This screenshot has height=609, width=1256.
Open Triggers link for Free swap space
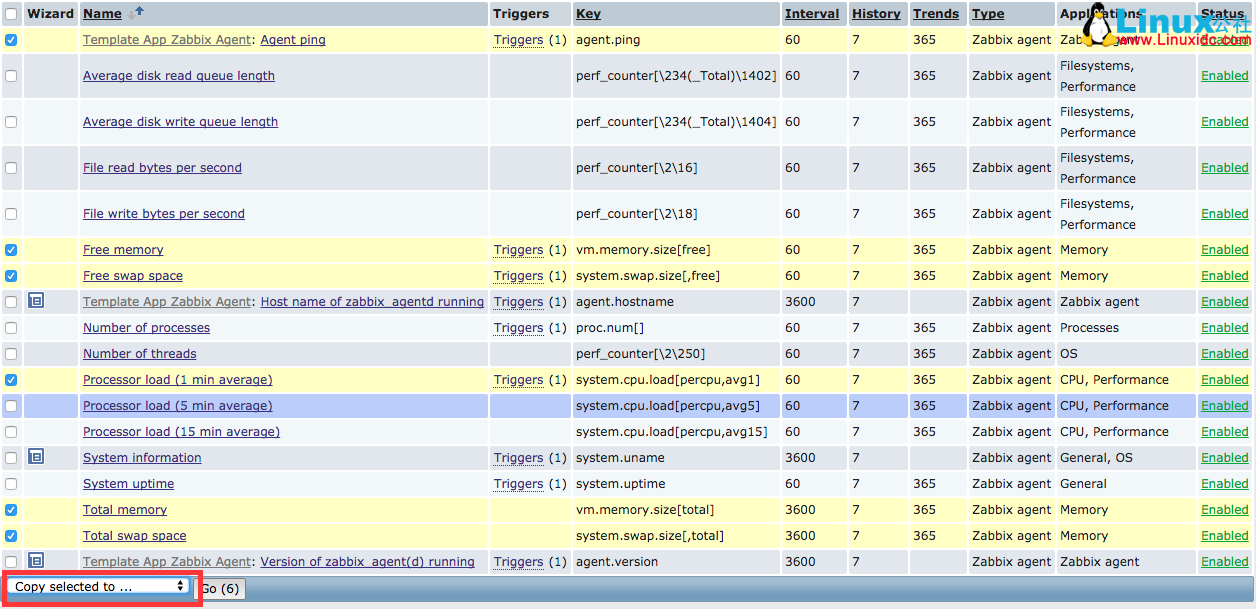coord(518,276)
